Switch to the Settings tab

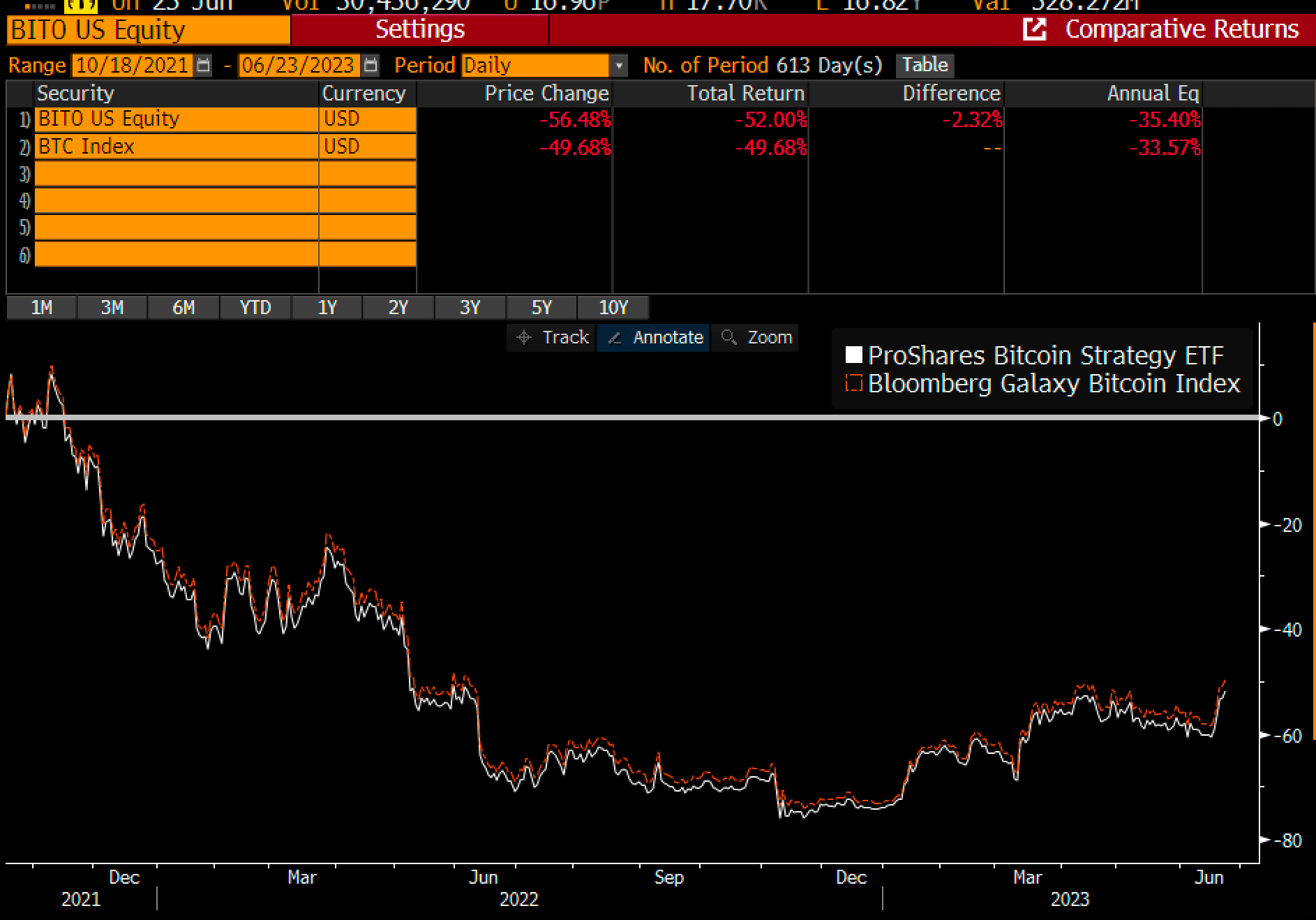point(419,29)
